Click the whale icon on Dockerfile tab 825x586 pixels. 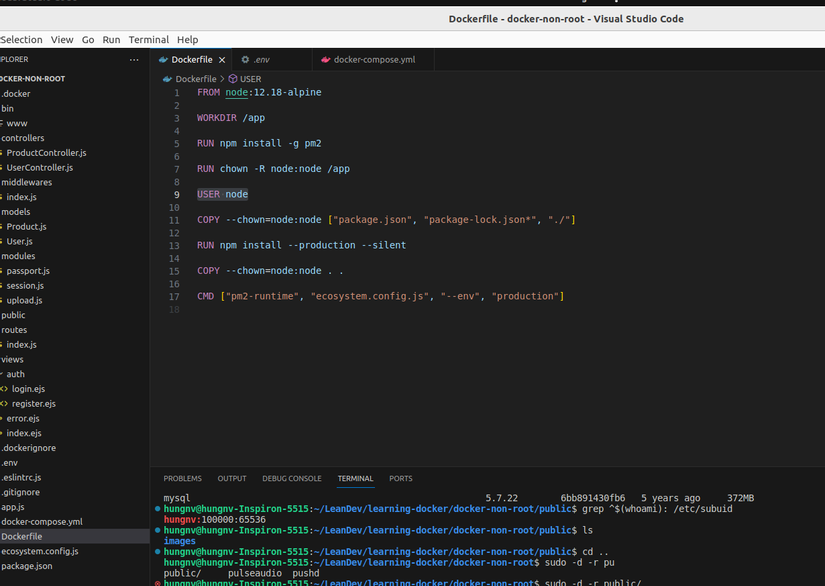164,60
